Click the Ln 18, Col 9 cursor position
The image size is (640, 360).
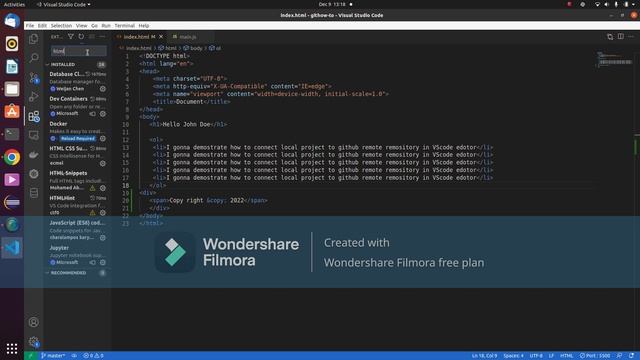484,356
